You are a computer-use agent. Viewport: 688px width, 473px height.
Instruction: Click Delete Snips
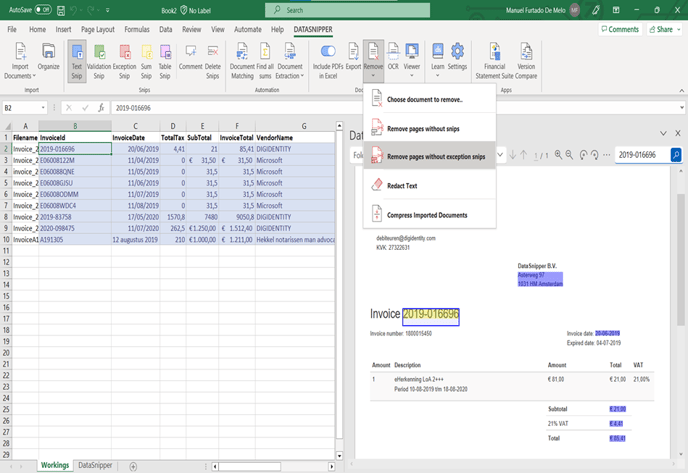tap(213, 61)
